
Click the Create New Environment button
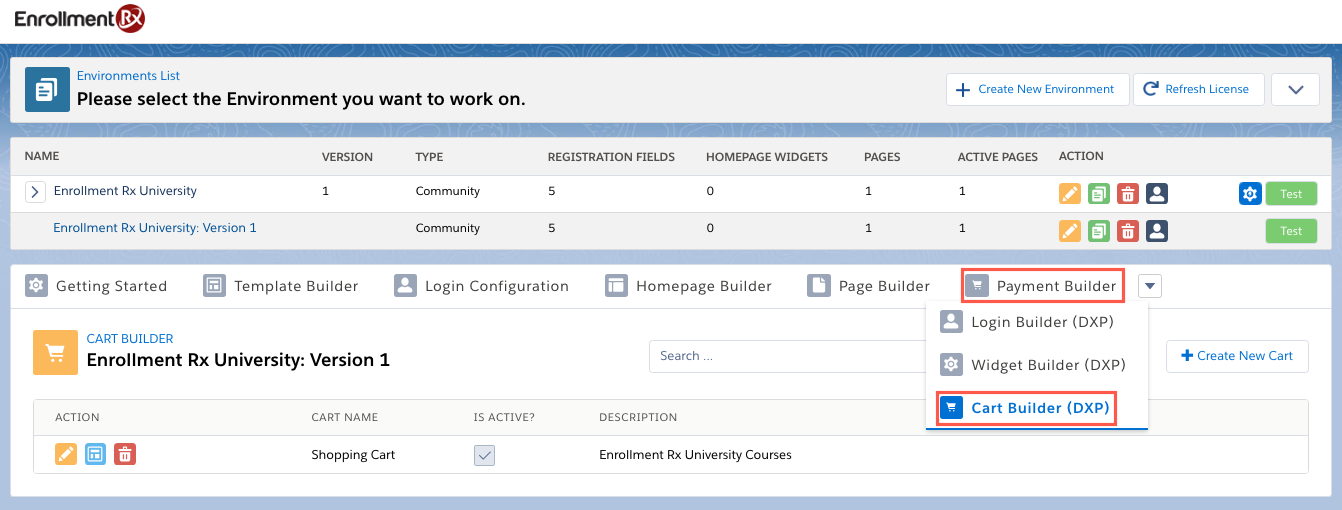(1037, 89)
